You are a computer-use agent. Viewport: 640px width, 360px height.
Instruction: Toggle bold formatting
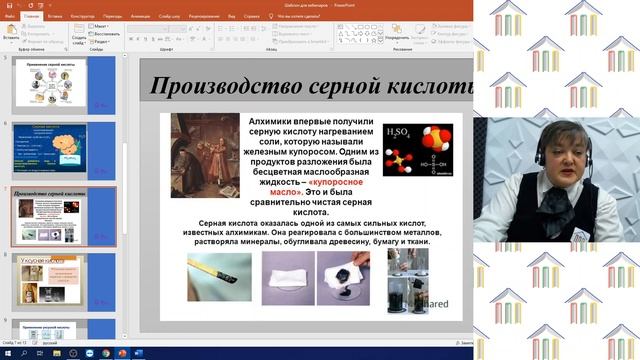[131, 39]
